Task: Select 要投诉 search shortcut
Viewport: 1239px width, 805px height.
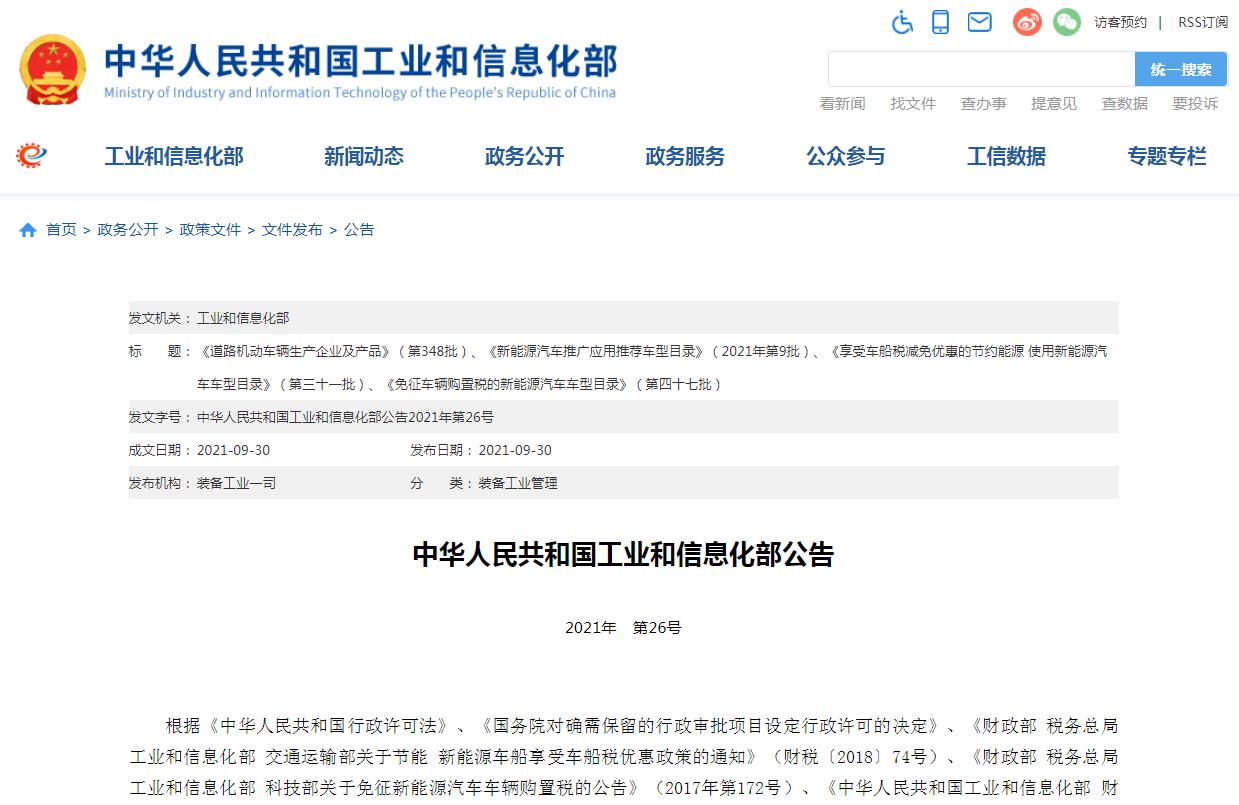Action: click(1195, 103)
